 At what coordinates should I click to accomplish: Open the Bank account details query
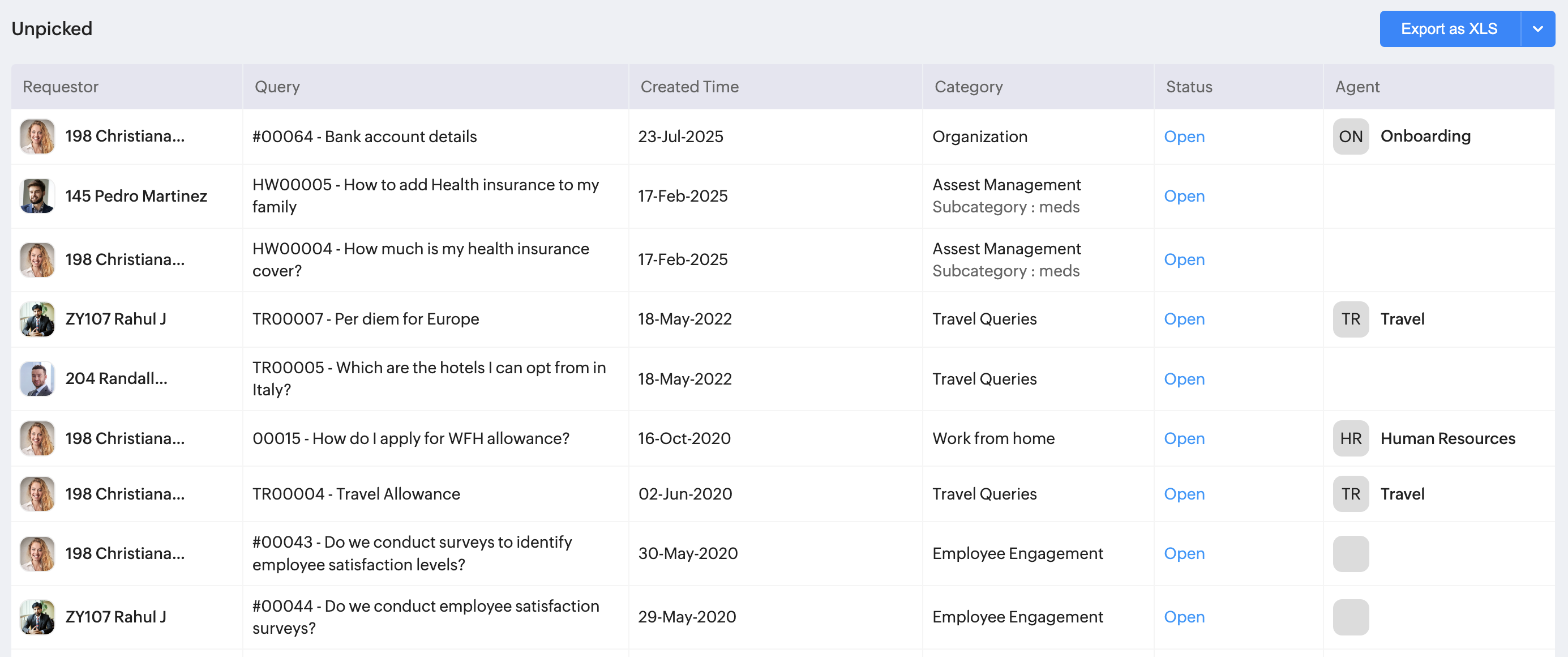[x=364, y=136]
